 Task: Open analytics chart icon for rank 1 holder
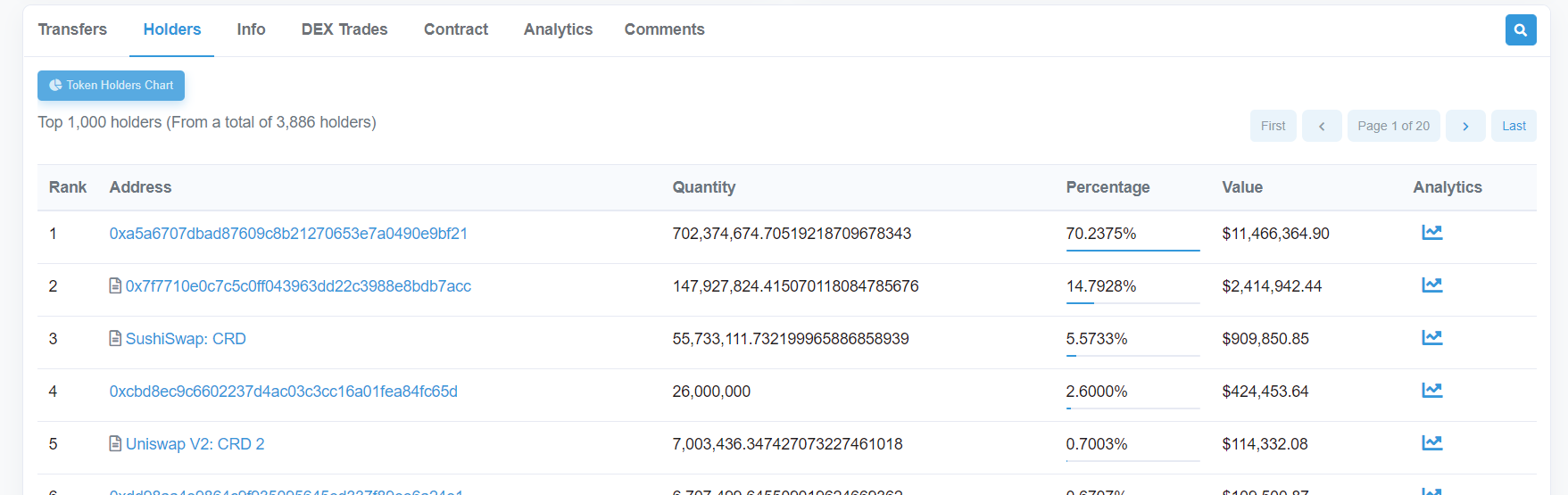click(1431, 233)
